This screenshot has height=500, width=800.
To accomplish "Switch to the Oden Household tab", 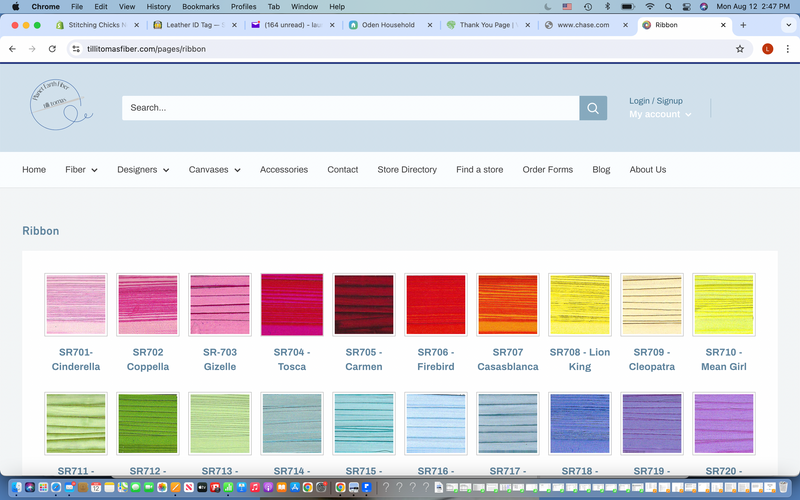I will point(388,25).
